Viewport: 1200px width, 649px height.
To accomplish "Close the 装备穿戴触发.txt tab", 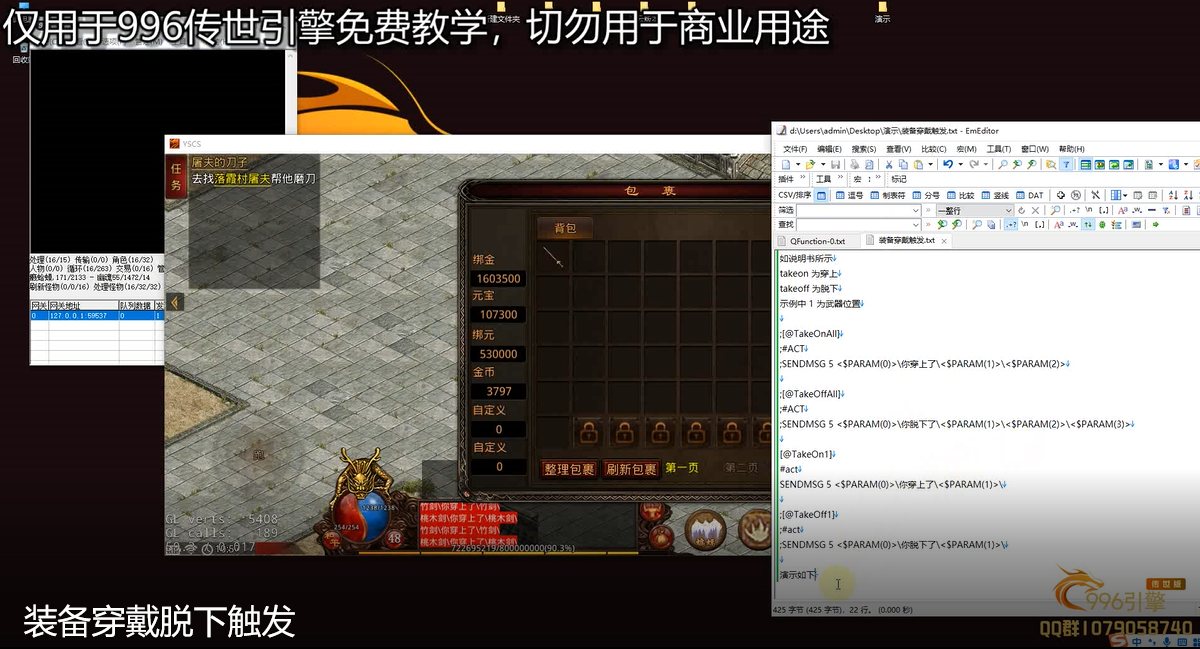I will [x=944, y=240].
